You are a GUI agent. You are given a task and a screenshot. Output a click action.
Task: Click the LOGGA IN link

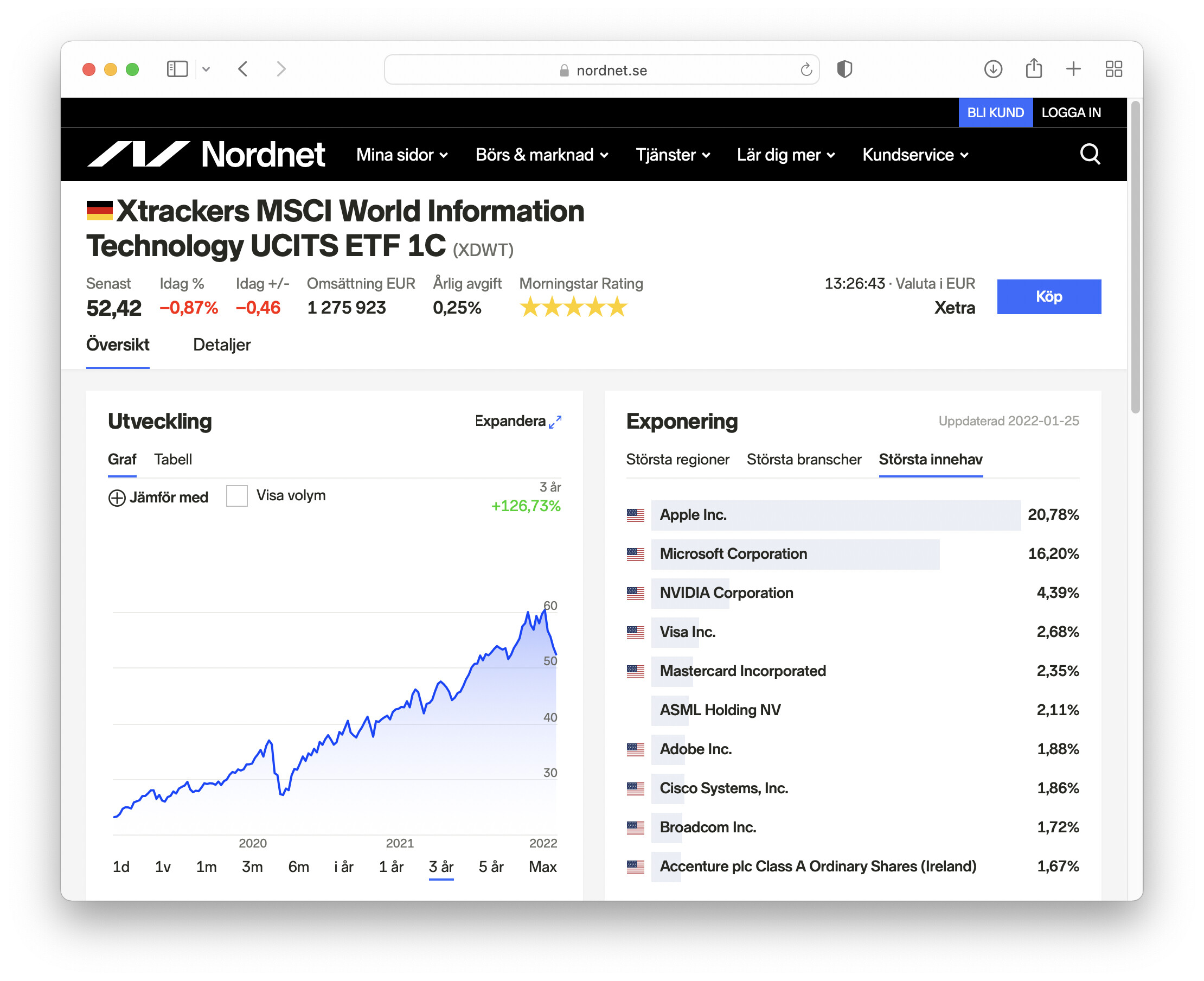coord(1071,112)
